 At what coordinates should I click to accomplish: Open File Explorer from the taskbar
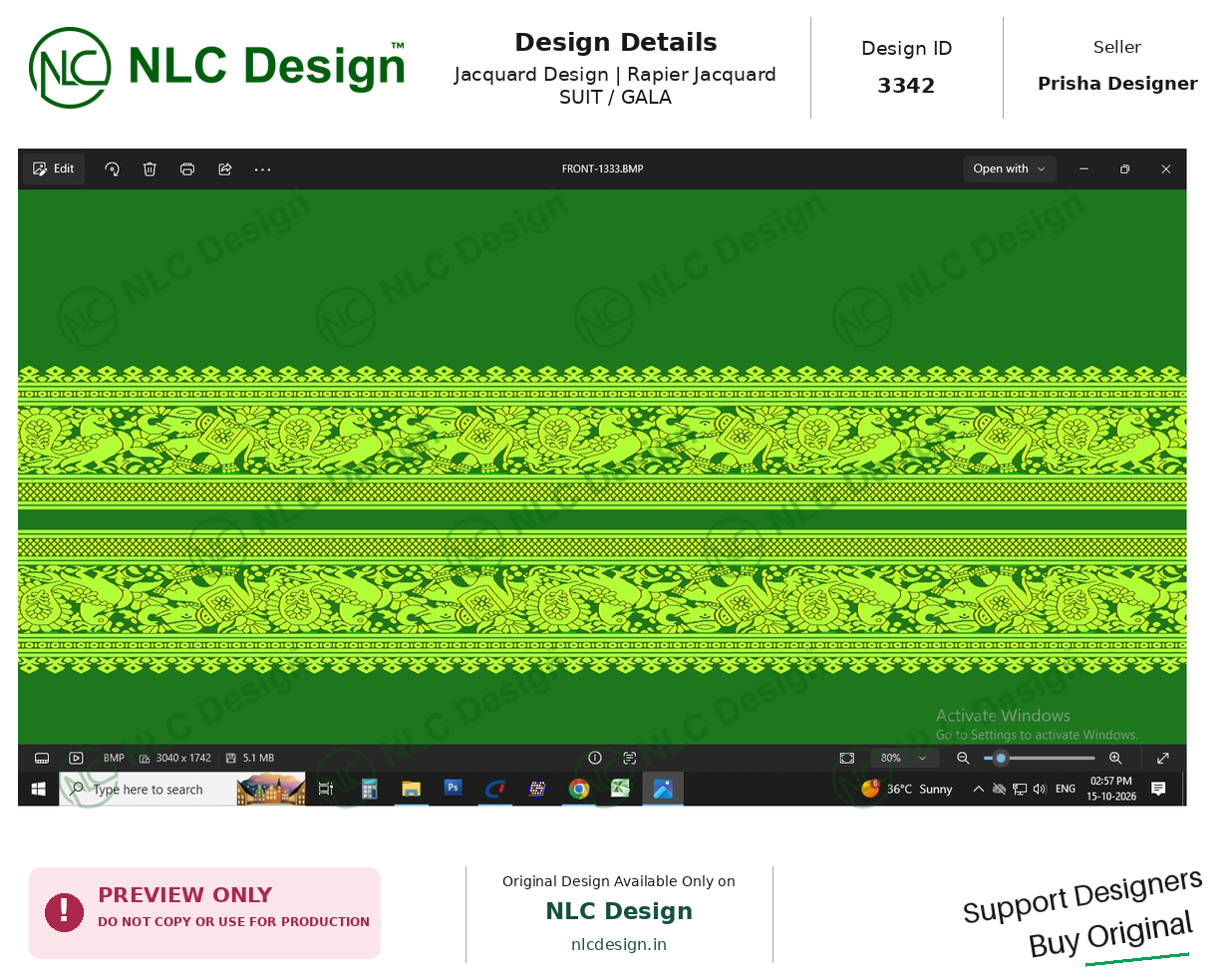(411, 790)
